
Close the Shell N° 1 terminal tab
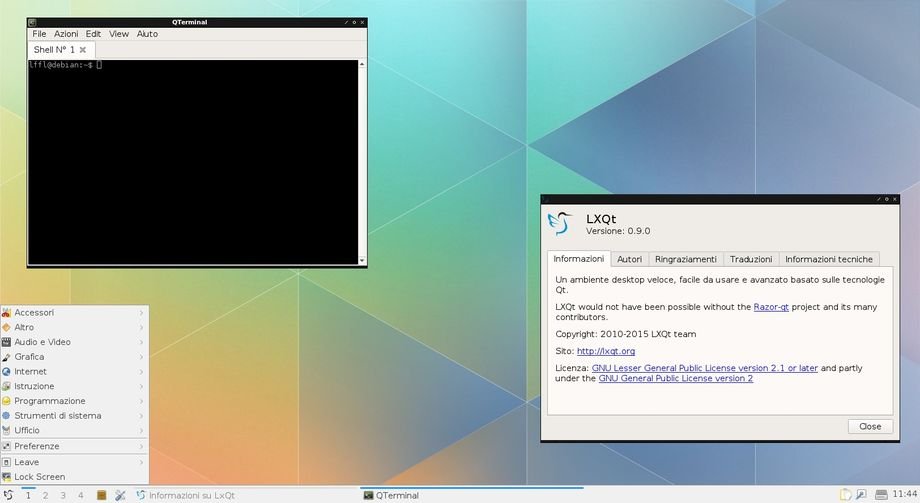coord(83,49)
